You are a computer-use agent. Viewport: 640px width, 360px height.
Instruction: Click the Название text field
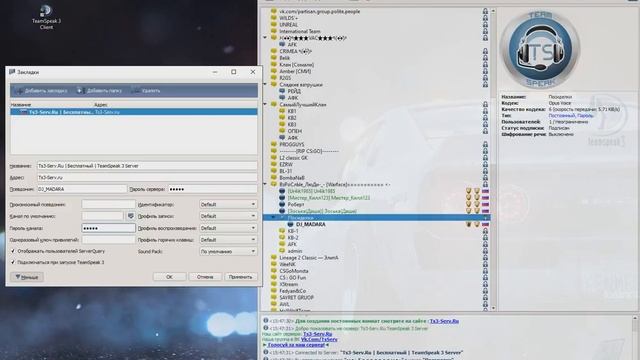147,166
